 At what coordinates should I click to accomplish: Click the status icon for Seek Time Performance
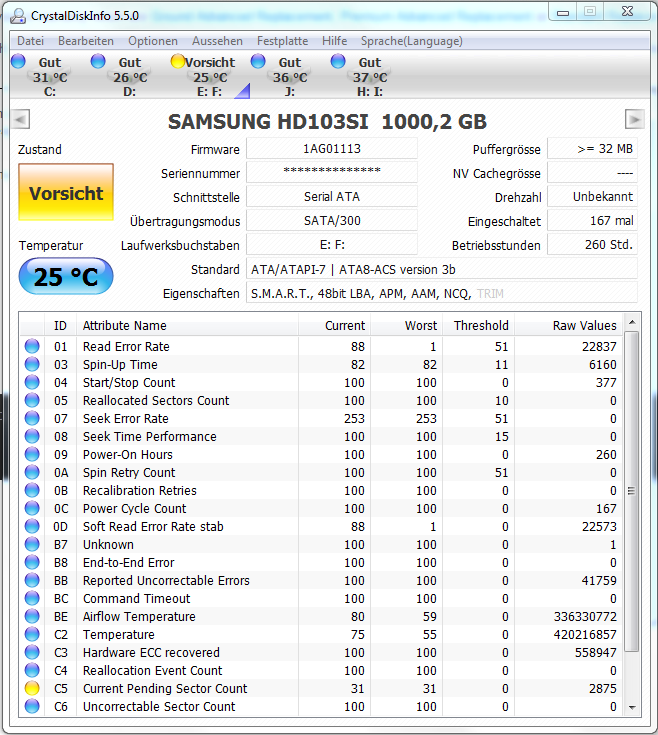[32, 436]
